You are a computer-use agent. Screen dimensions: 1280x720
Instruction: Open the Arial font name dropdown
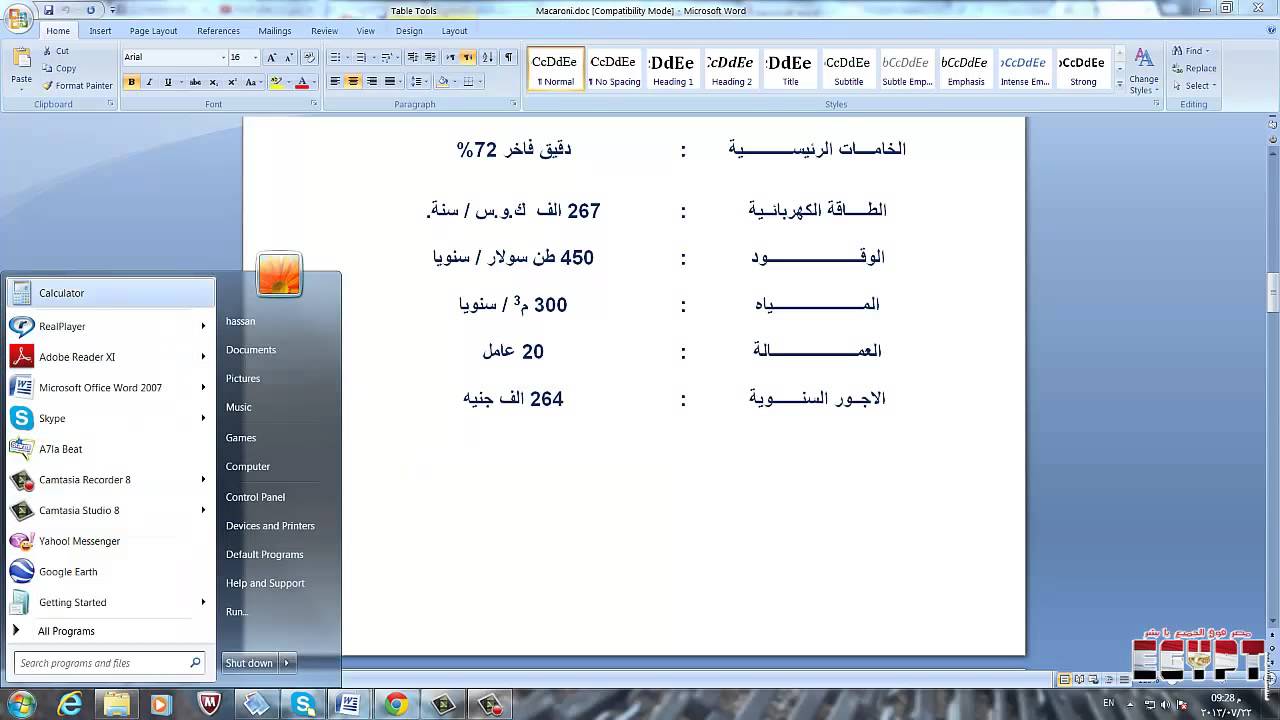pyautogui.click(x=223, y=58)
